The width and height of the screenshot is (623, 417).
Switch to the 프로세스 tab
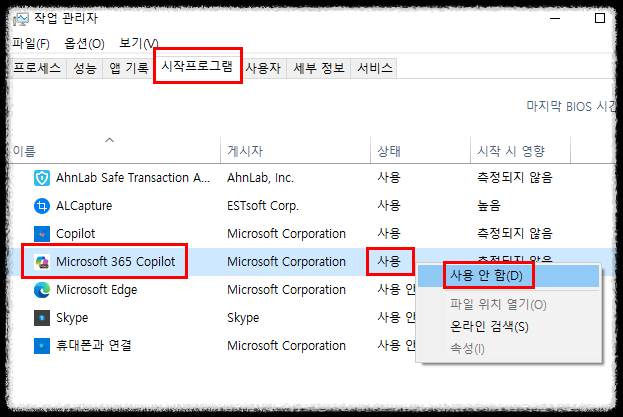[x=37, y=68]
